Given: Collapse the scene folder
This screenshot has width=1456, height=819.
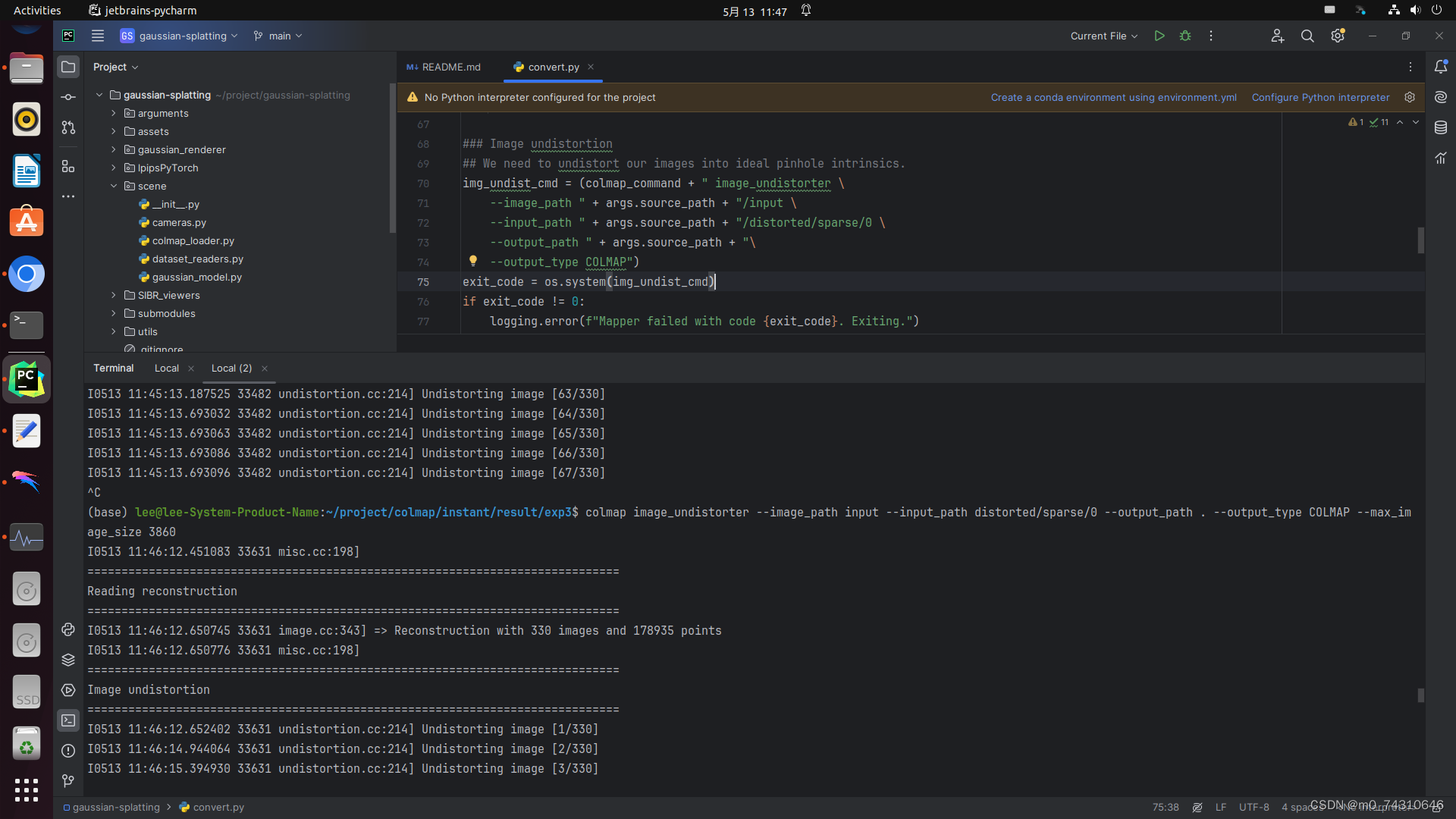Looking at the screenshot, I should (114, 186).
